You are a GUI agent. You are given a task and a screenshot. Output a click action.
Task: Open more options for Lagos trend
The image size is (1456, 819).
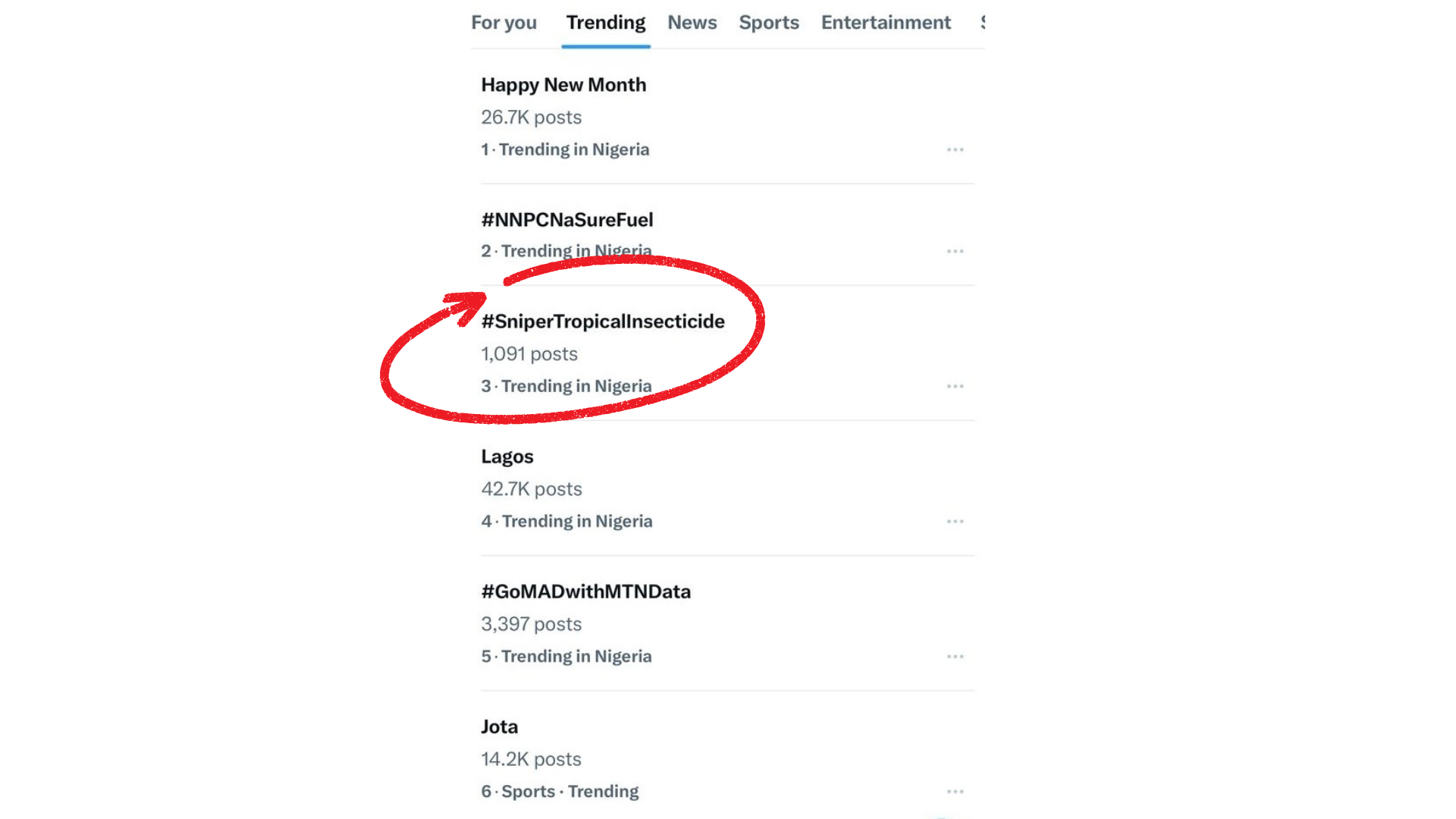click(955, 522)
